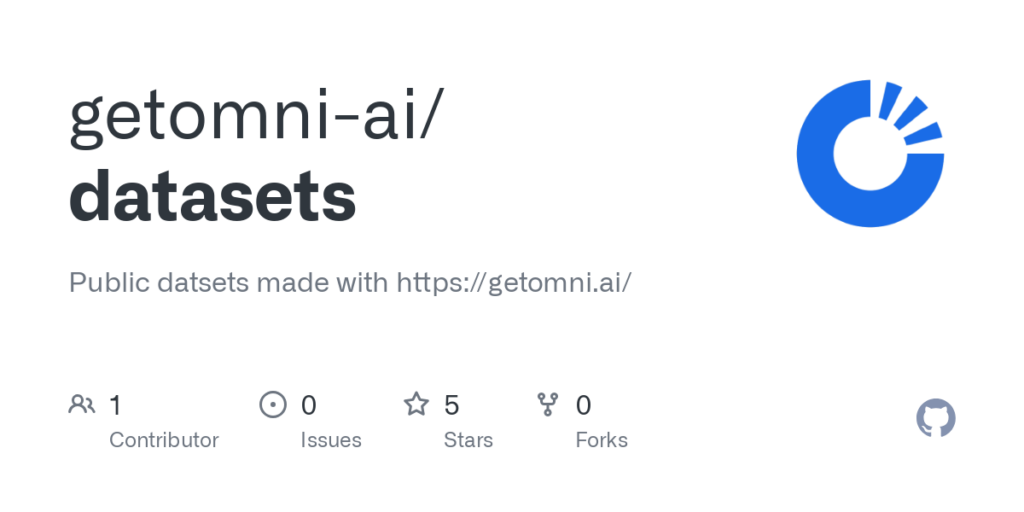Image resolution: width=1024 pixels, height=512 pixels.
Task: Select the 'Public datsets made with' text
Action: pyautogui.click(x=228, y=283)
